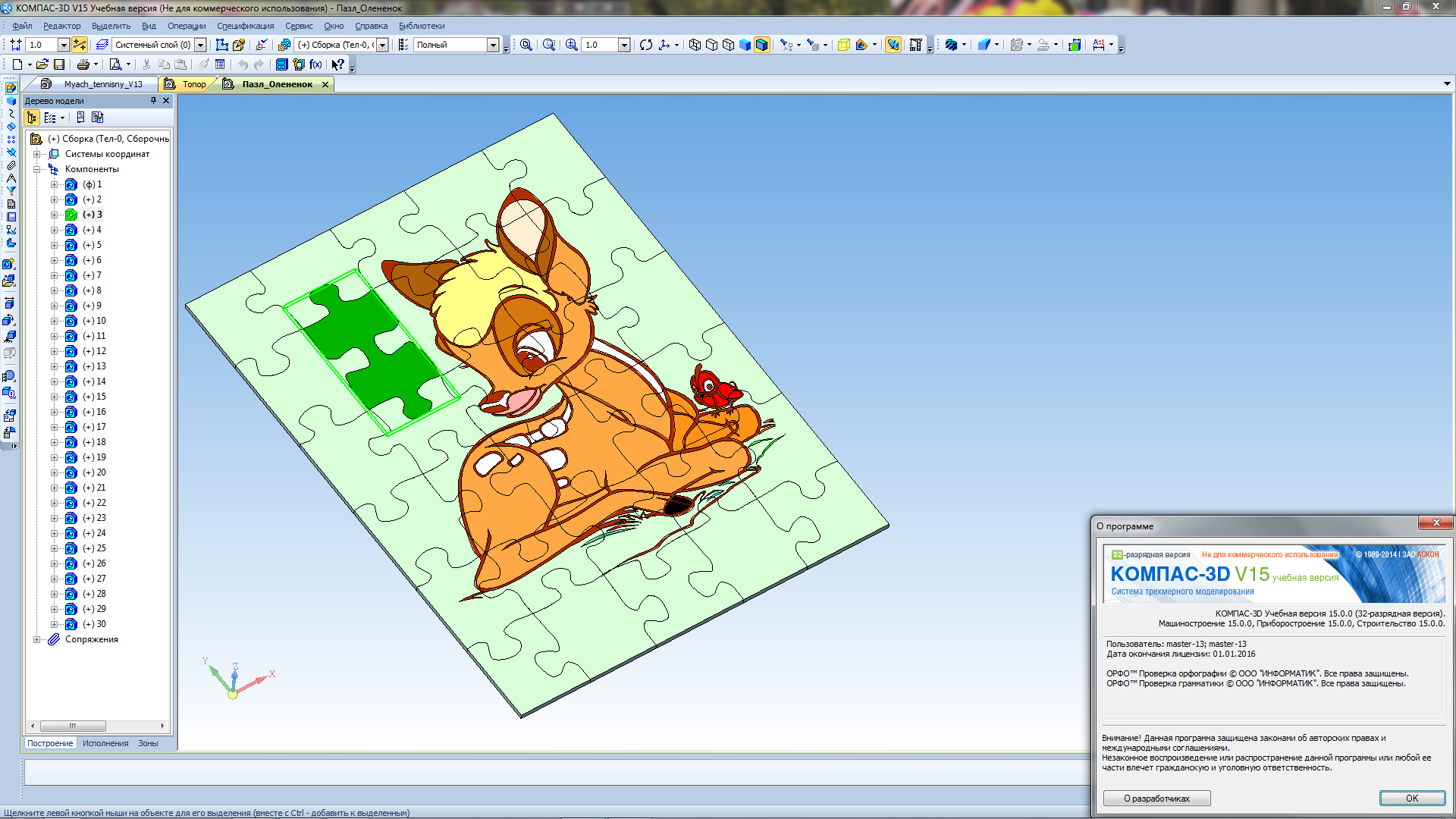Screen dimensions: 1456x819
Task: Expand component (+) 10 in tree
Action: coord(54,321)
